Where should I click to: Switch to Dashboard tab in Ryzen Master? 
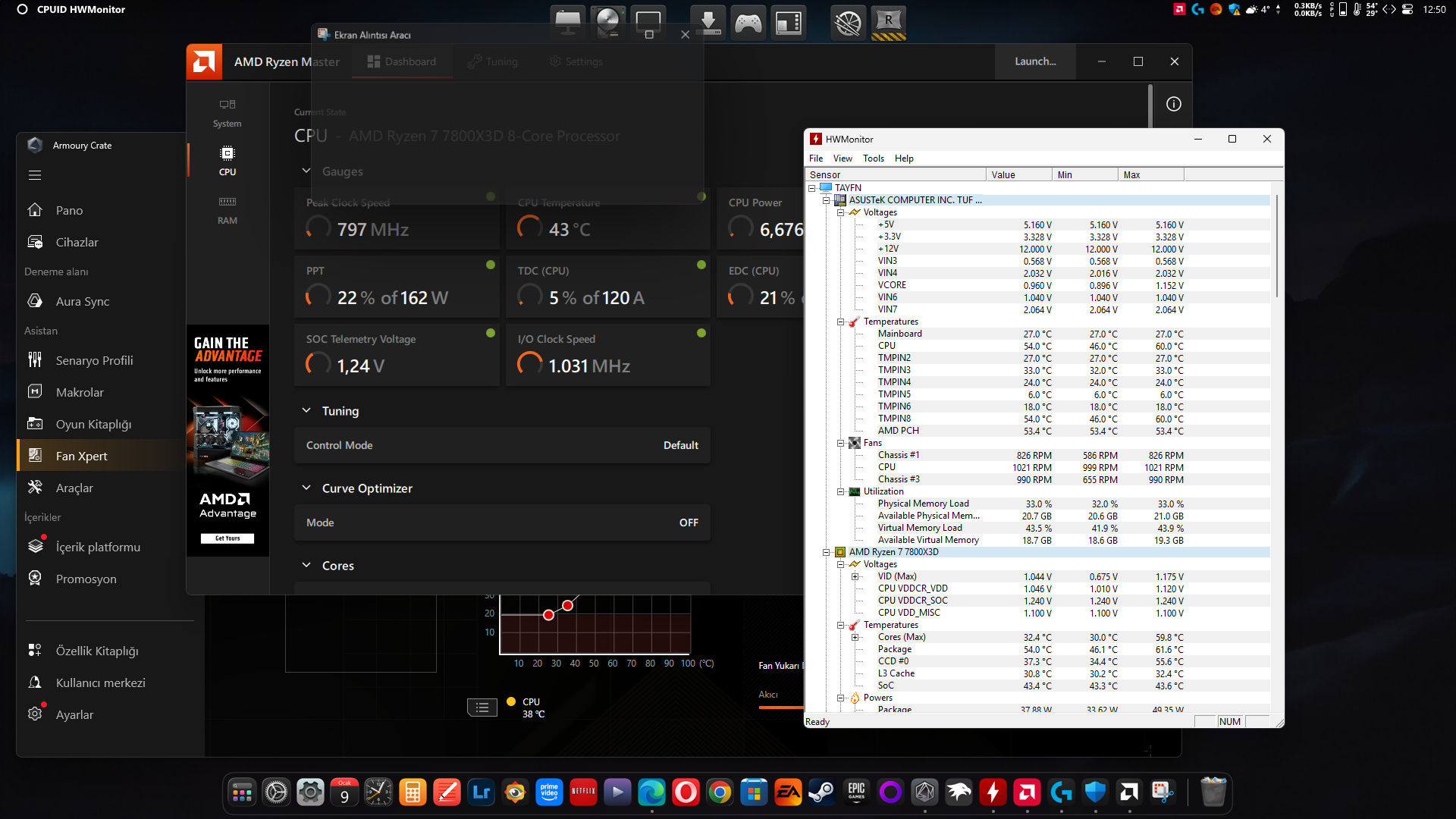coord(402,61)
